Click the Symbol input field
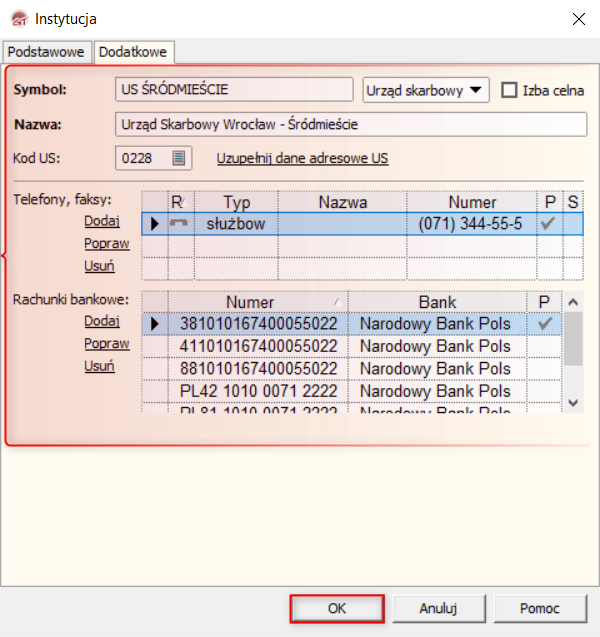 click(234, 89)
